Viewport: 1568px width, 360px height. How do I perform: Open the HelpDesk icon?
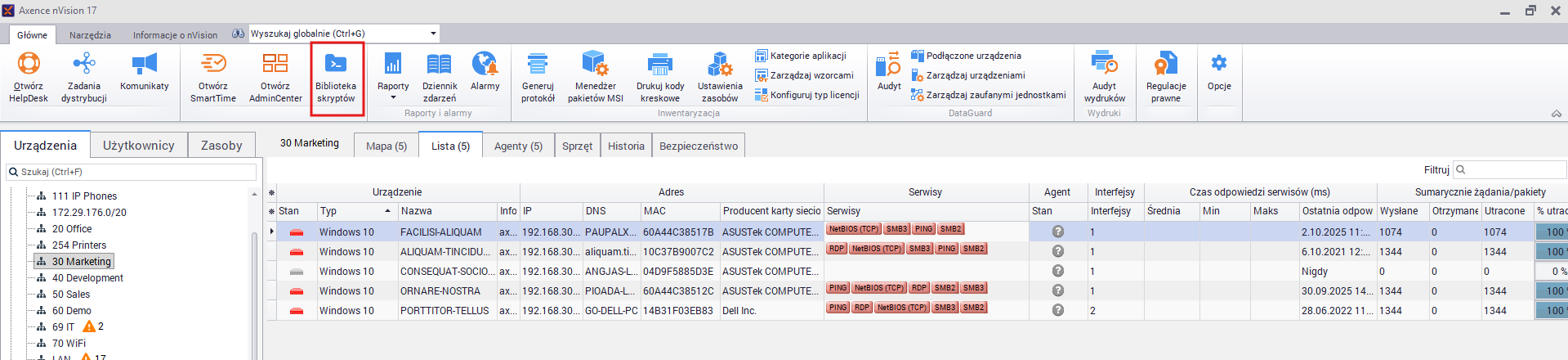click(29, 63)
